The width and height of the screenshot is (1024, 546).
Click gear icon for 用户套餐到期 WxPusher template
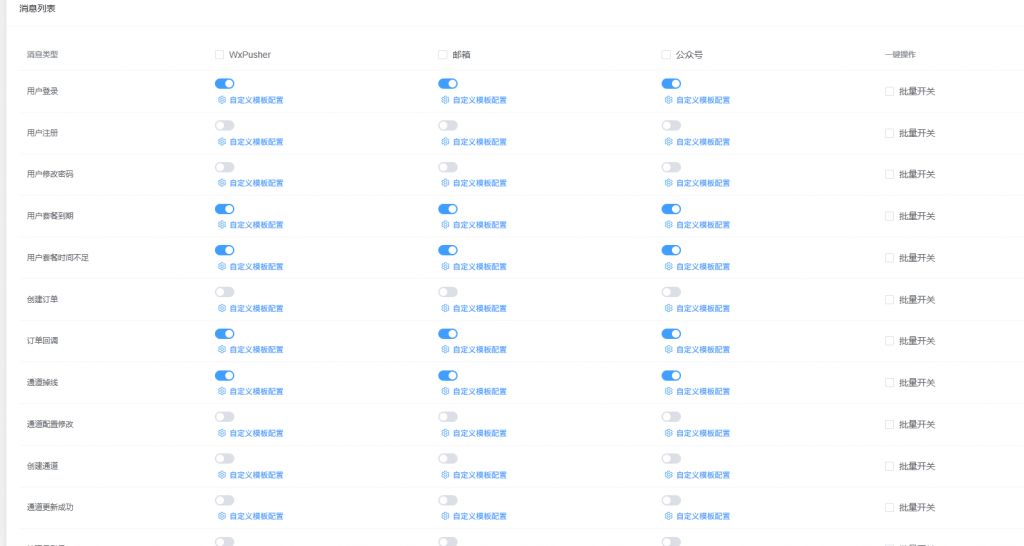tap(222, 225)
